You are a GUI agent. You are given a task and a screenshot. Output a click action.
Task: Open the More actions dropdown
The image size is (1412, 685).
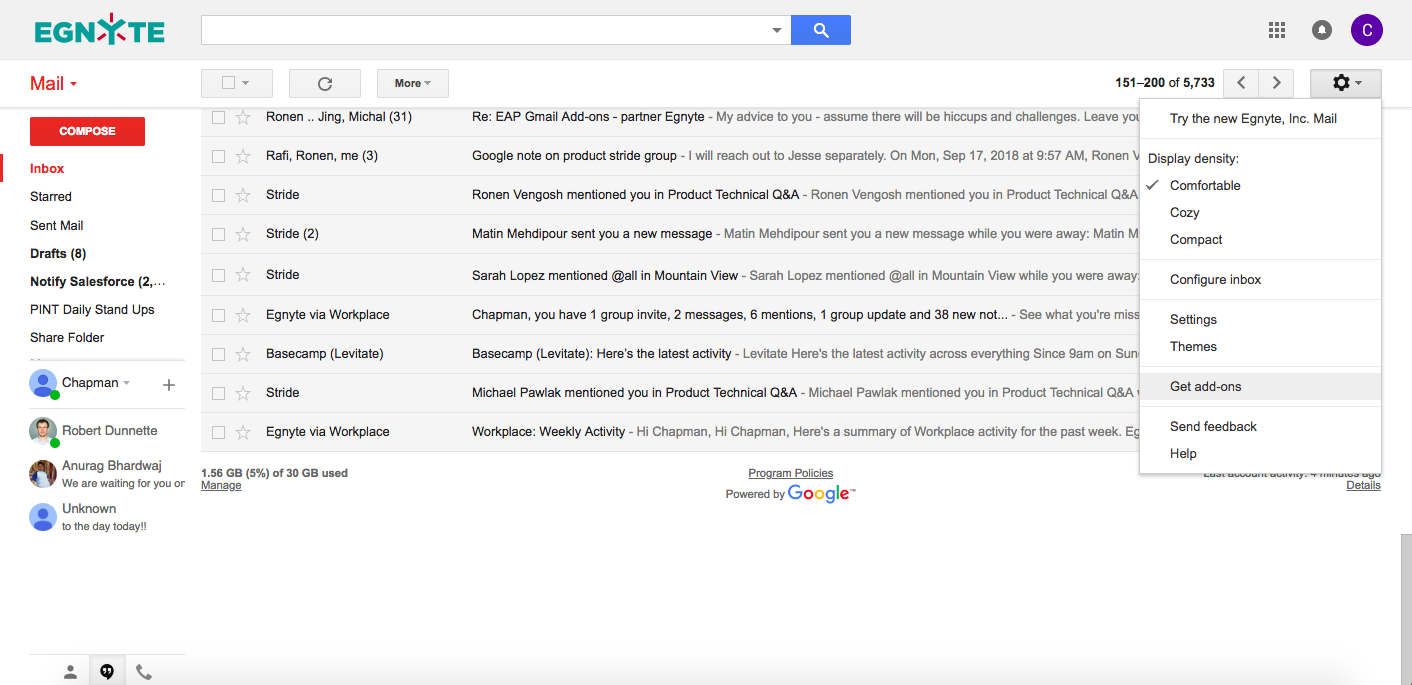point(412,83)
